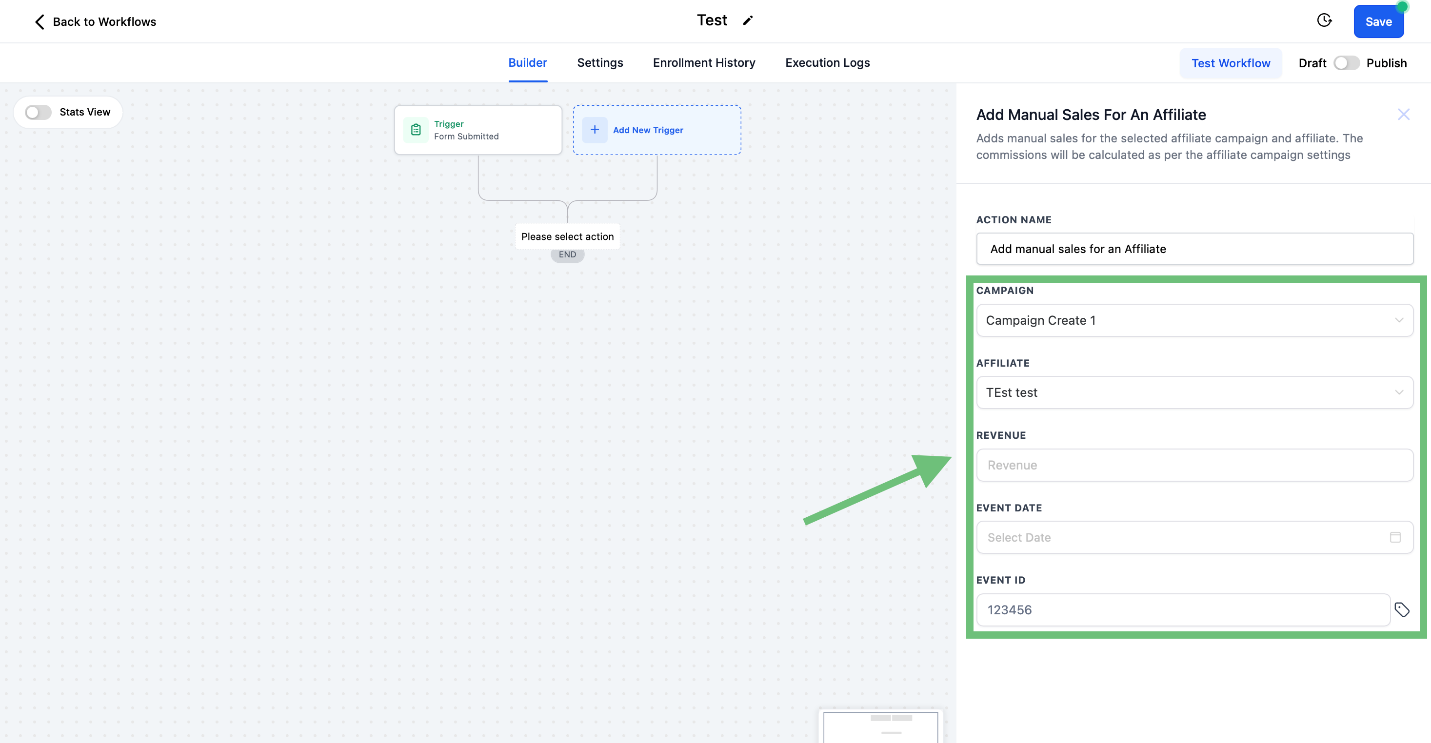This screenshot has width=1431, height=743.
Task: Toggle the Stats View switch
Action: pyautogui.click(x=38, y=112)
